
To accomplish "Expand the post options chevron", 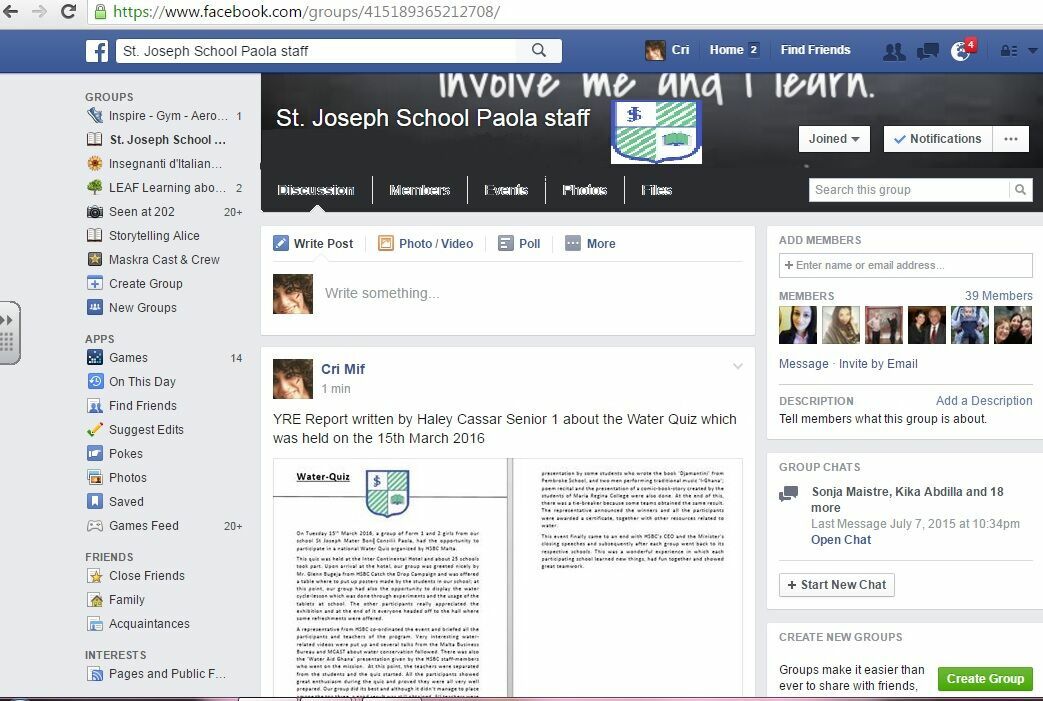I will [x=738, y=367].
